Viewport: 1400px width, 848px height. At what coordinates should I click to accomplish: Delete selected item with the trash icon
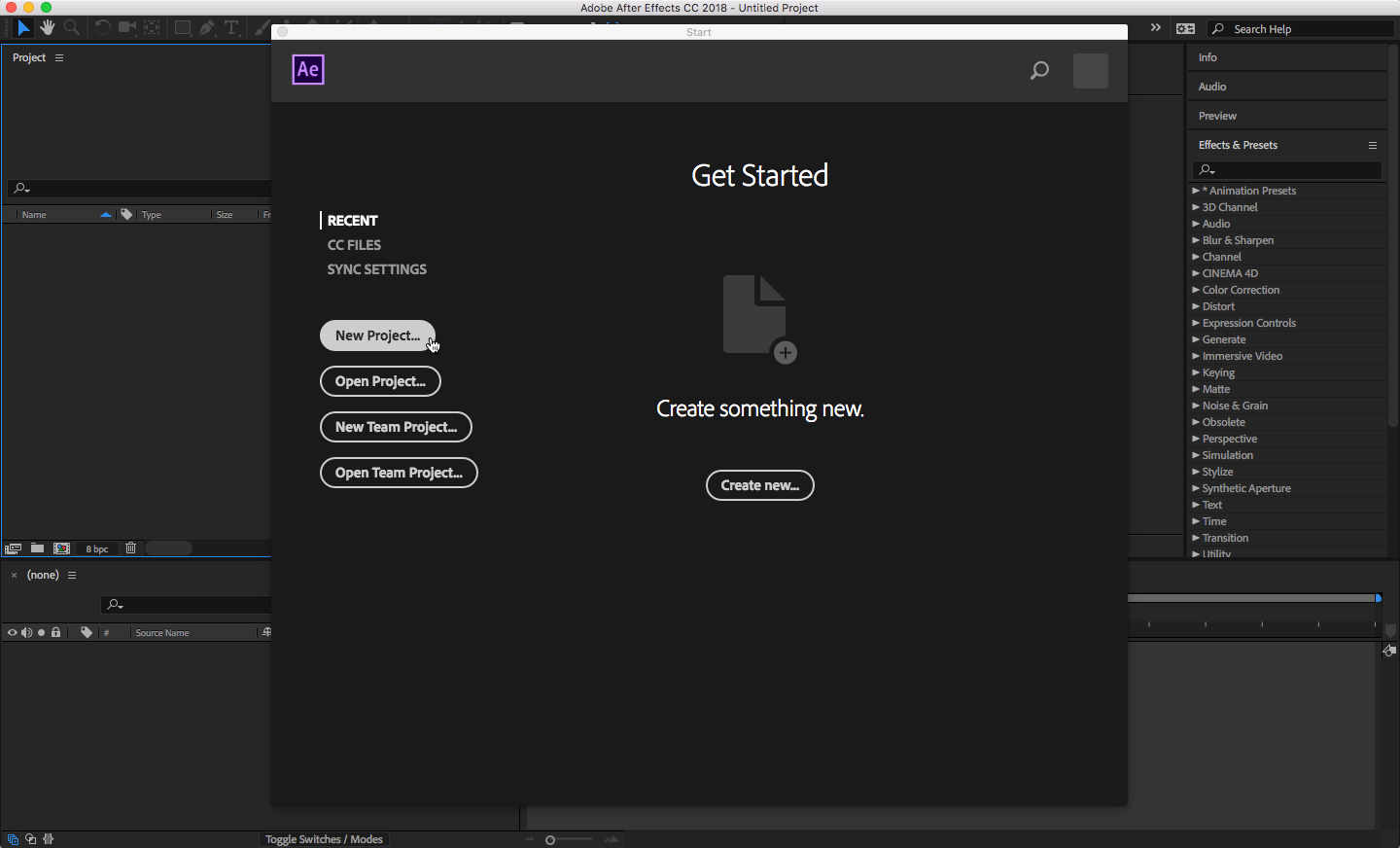(x=130, y=548)
